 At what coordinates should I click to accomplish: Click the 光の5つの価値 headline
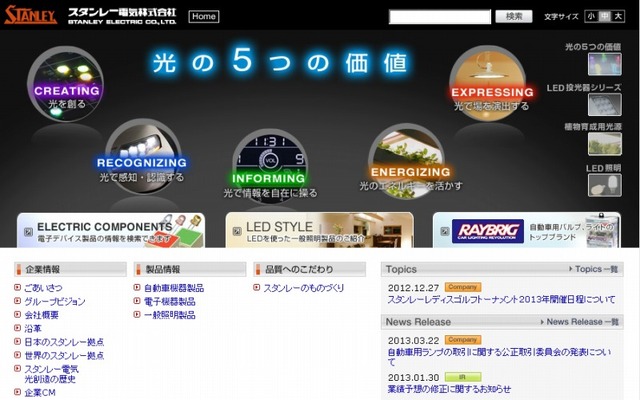(280, 62)
